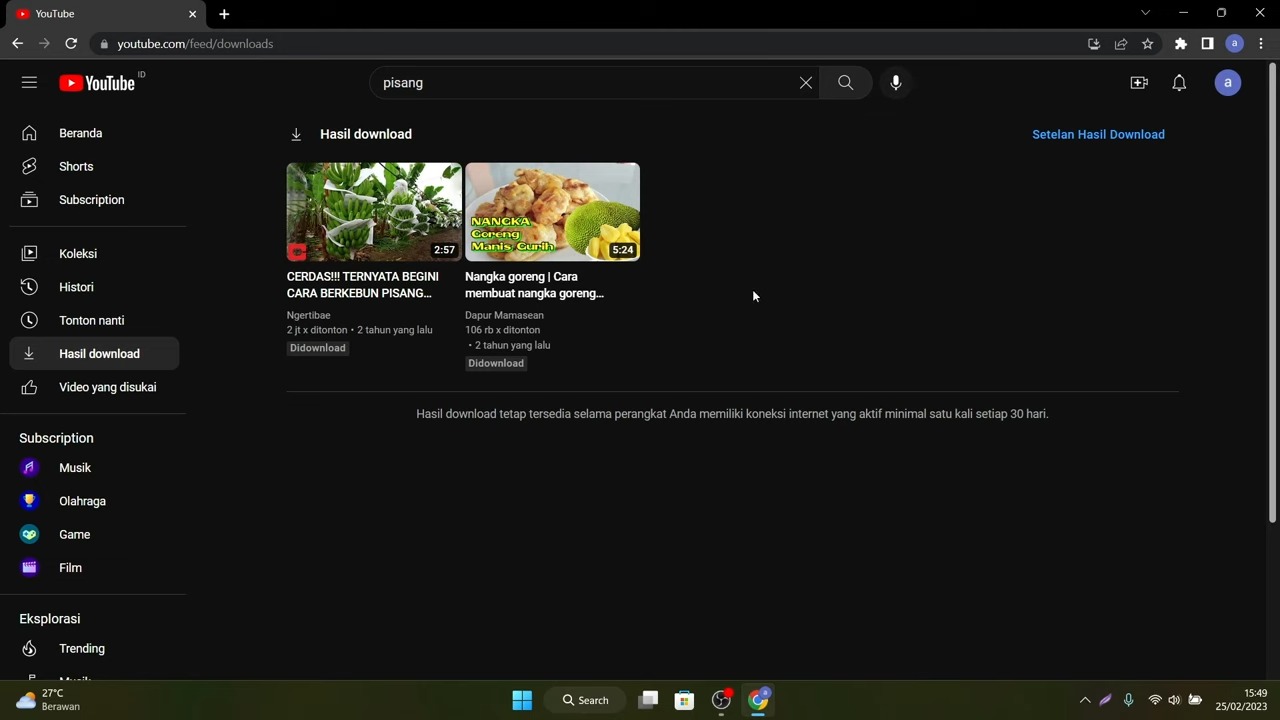Open Windows Start menu
The height and width of the screenshot is (720, 1280).
pyautogui.click(x=522, y=700)
